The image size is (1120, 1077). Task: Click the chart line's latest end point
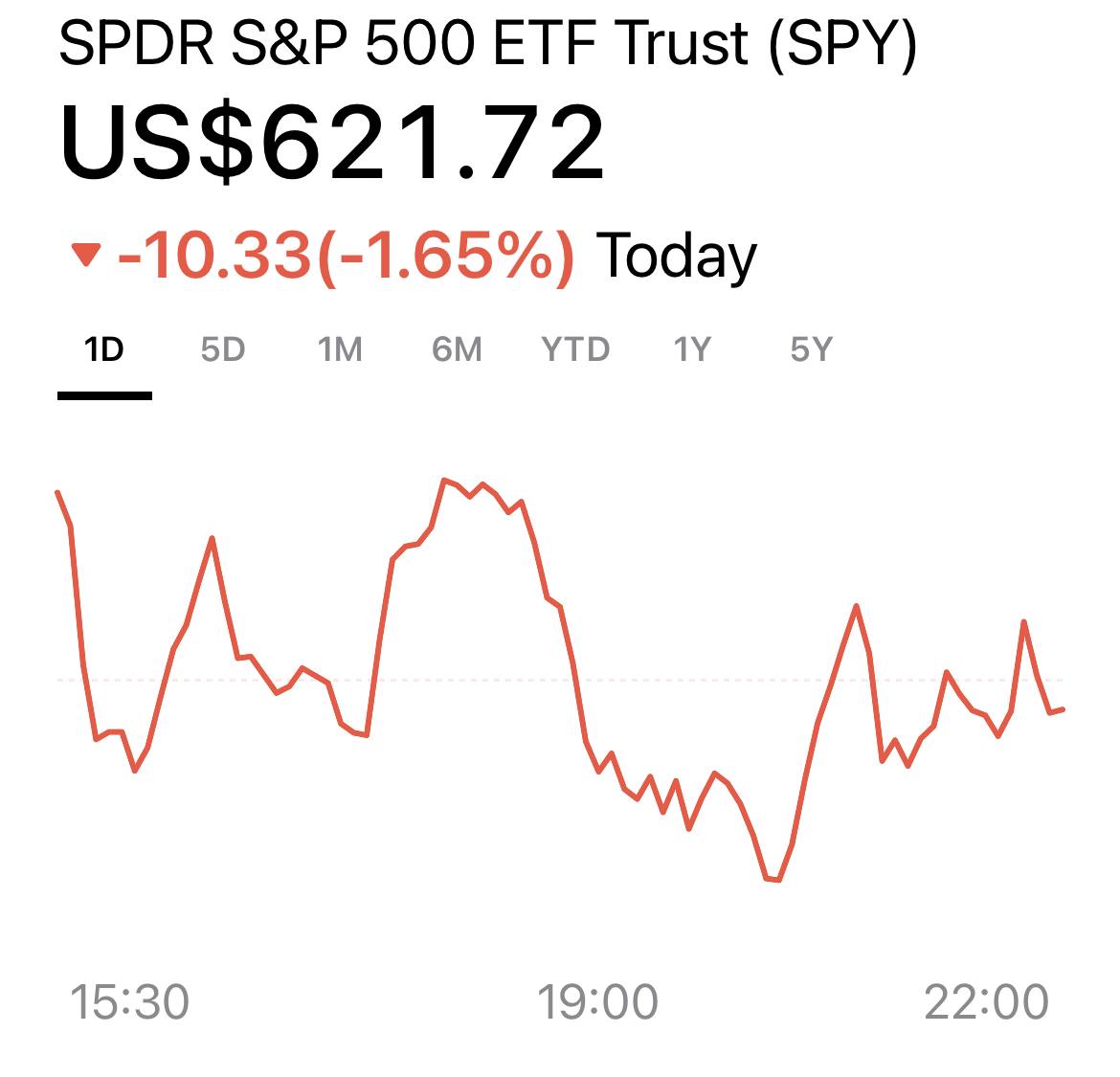click(1064, 709)
